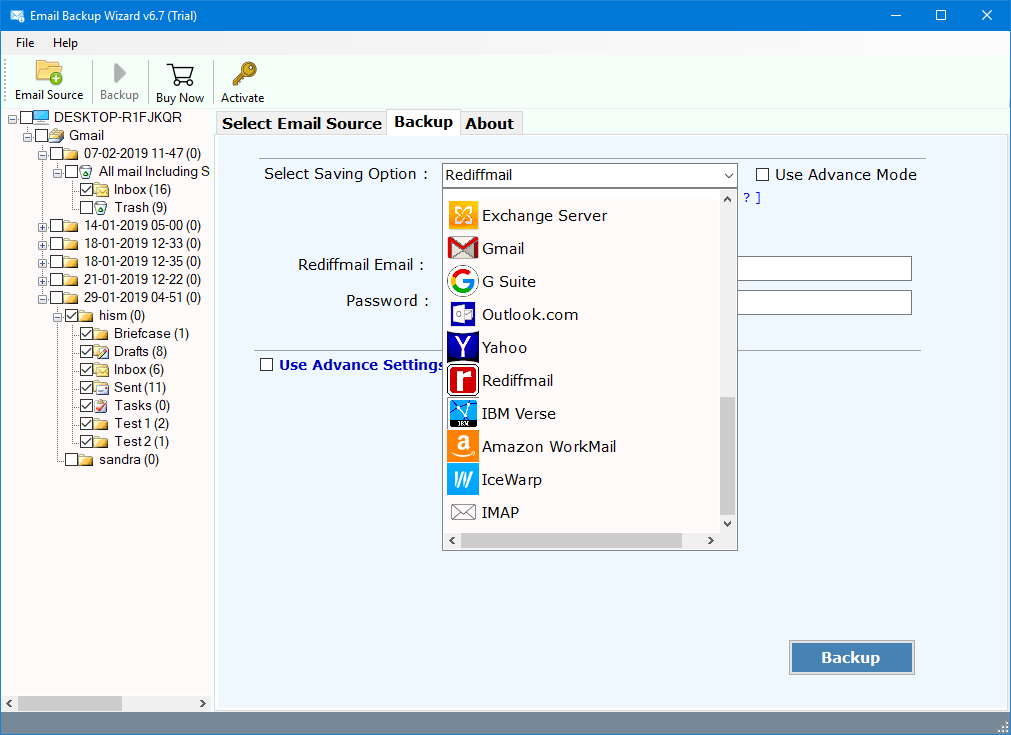This screenshot has height=735, width=1011.
Task: Click the Gmail folder icon in tree
Action: pyautogui.click(x=57, y=135)
